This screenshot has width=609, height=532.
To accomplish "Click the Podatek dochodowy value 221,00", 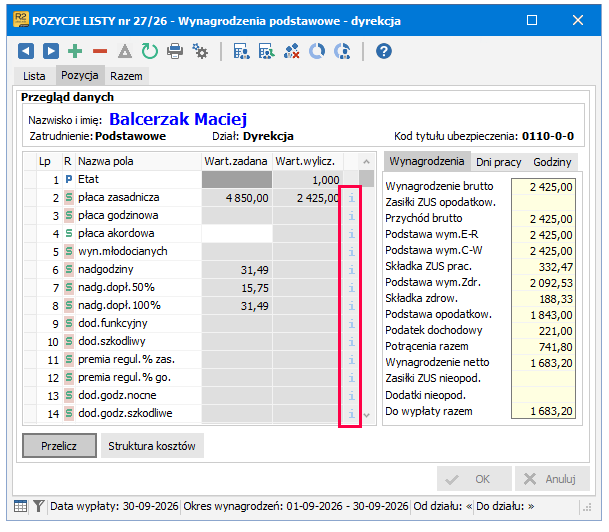I will click(543, 331).
